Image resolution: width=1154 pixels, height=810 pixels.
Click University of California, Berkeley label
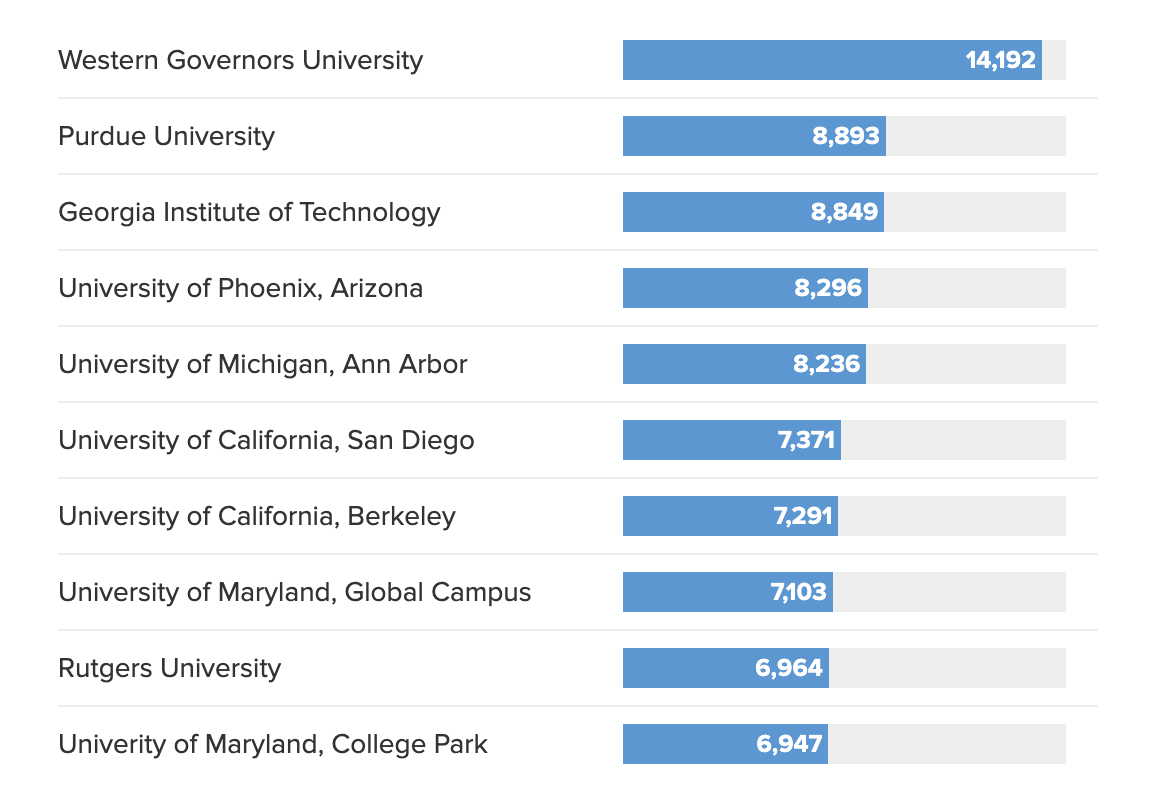pos(257,516)
